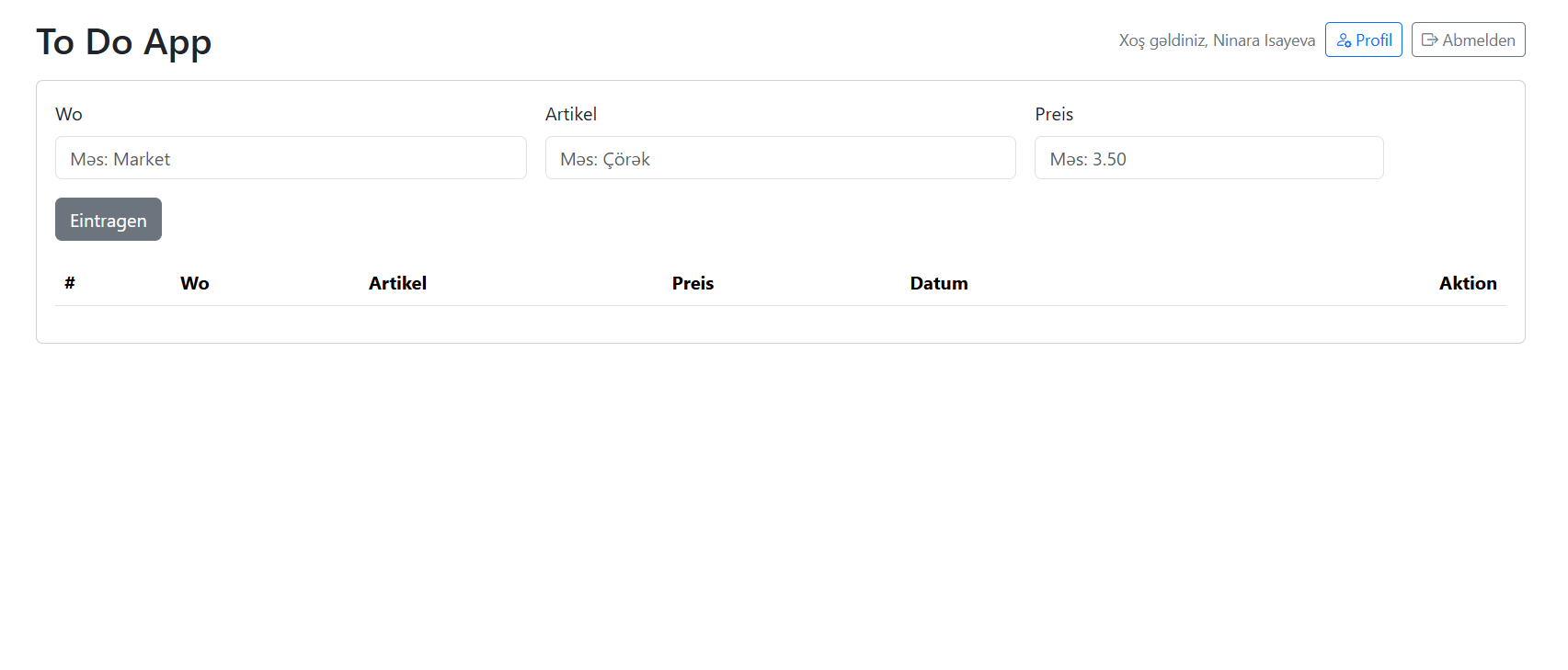Click the # column header in the table
Viewport: 1568px width, 670px height.
point(70,283)
